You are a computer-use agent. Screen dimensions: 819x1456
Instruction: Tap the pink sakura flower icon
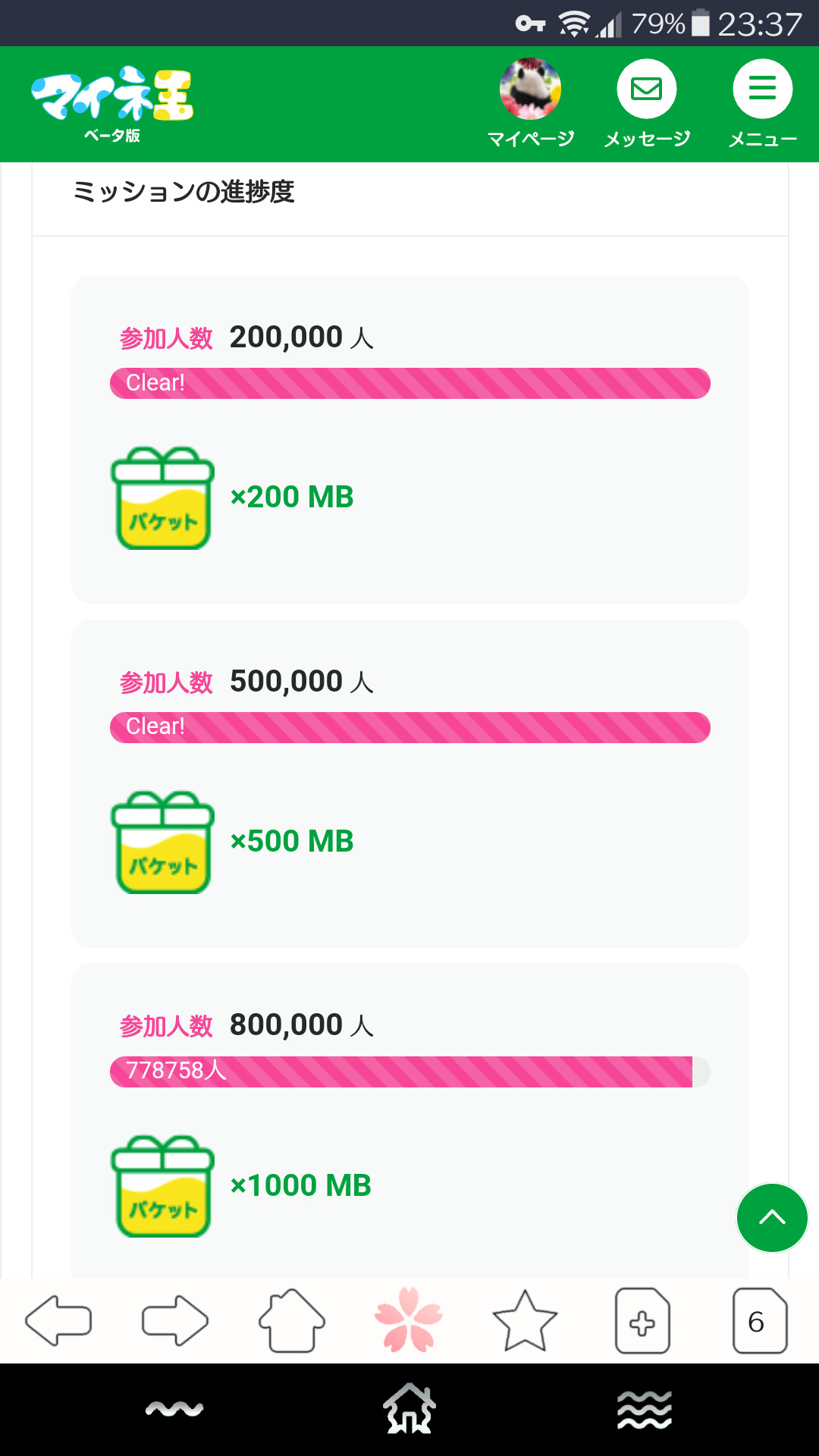point(409,1319)
